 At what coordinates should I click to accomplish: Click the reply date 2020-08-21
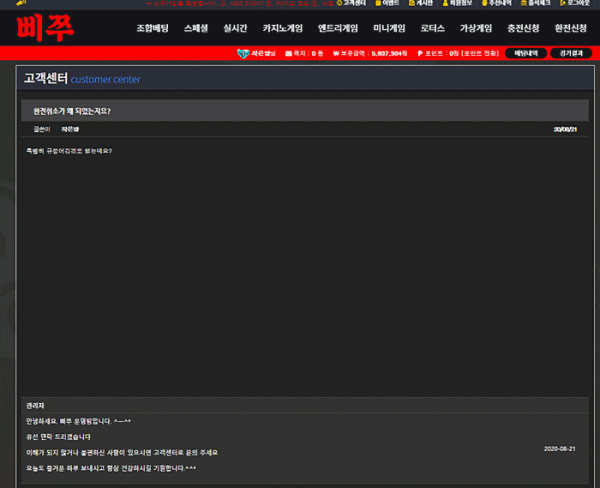[559, 449]
